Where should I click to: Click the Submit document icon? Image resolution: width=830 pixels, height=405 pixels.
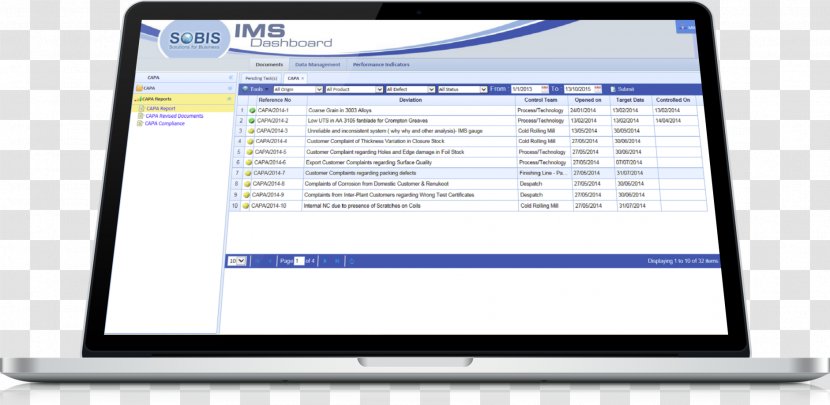[614, 89]
